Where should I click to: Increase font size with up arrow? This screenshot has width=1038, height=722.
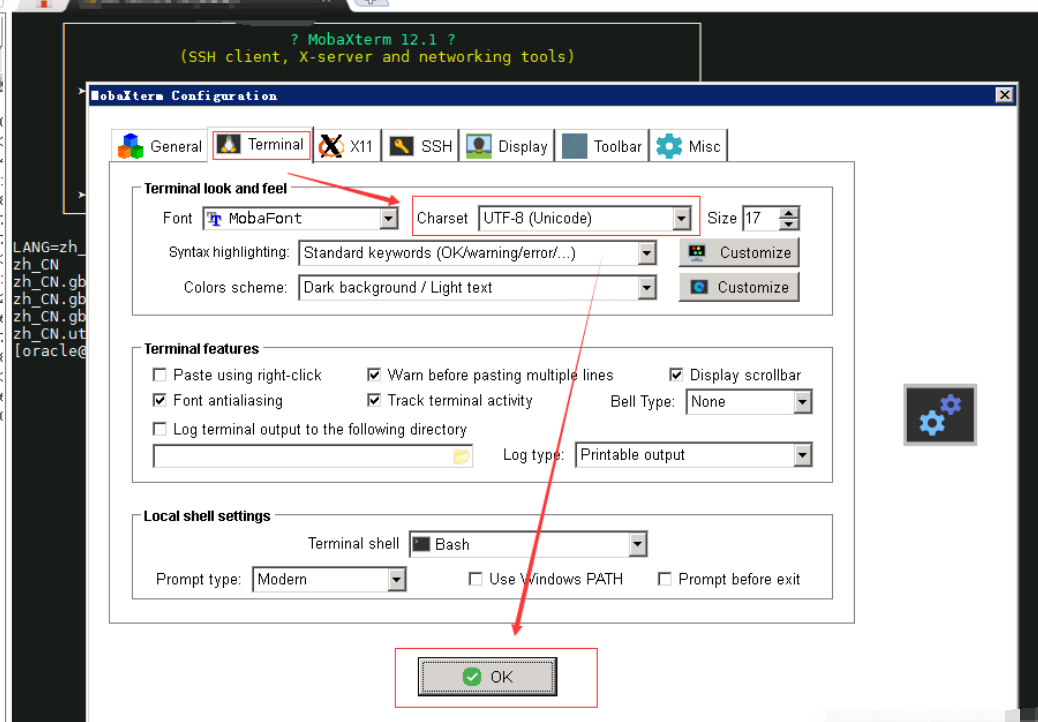pyautogui.click(x=788, y=212)
